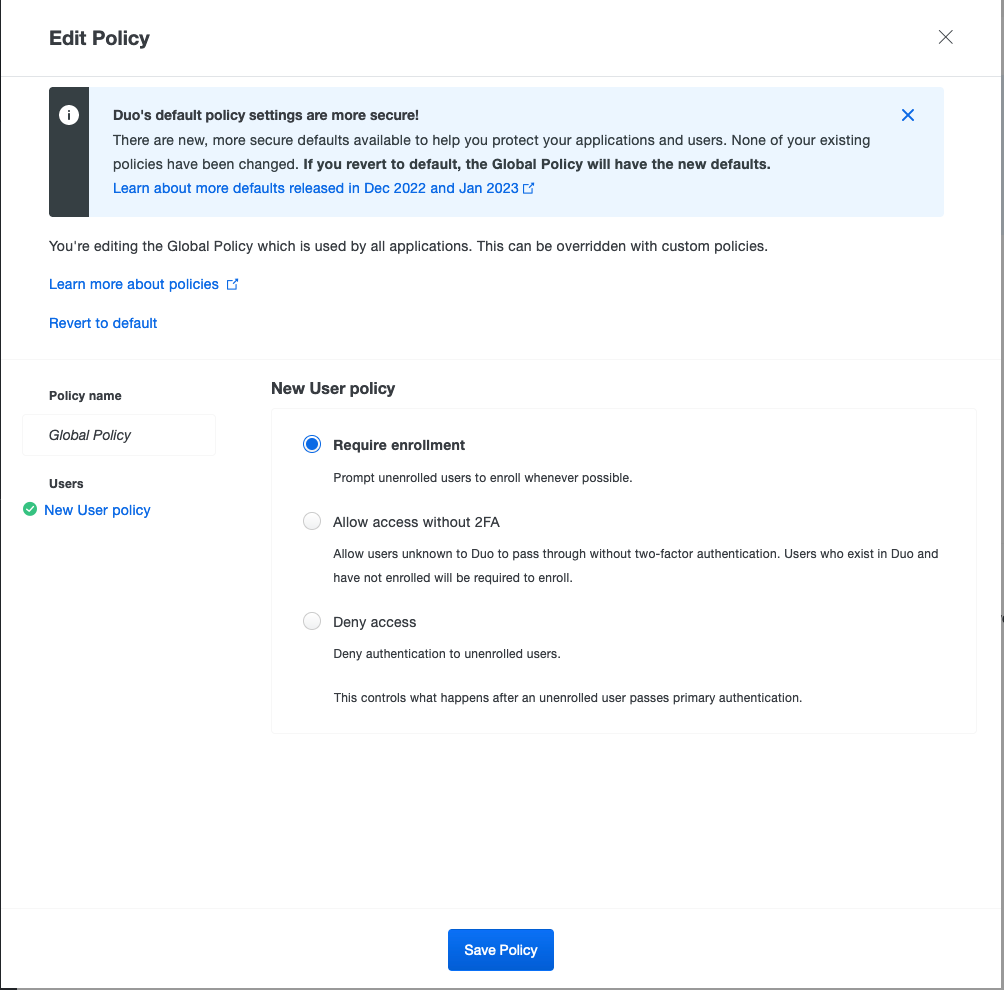Click 'Allow users unknown to Duo' description
This screenshot has height=990, width=1004.
click(x=636, y=565)
